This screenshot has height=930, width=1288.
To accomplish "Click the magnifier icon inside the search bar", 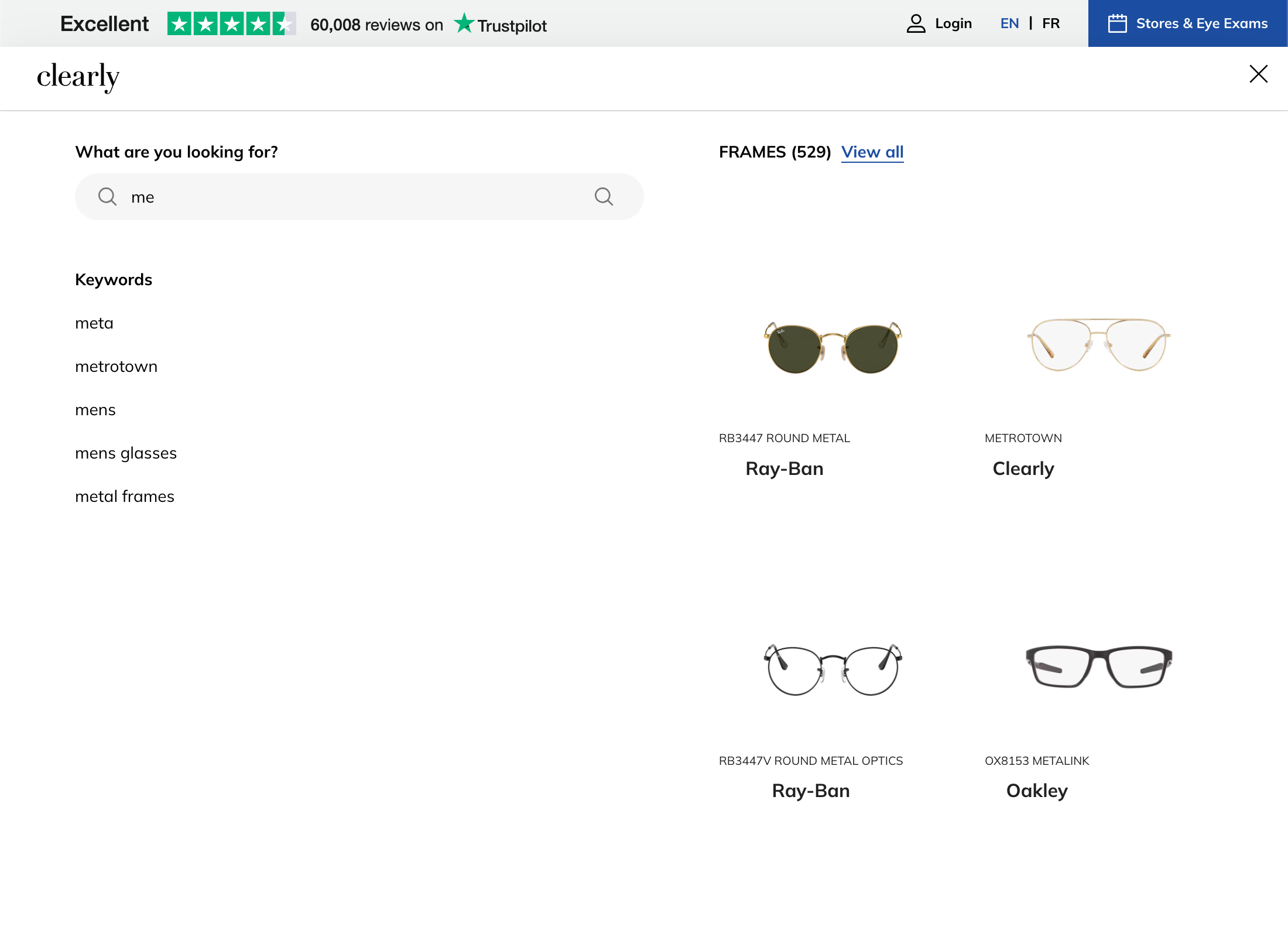I will click(108, 196).
